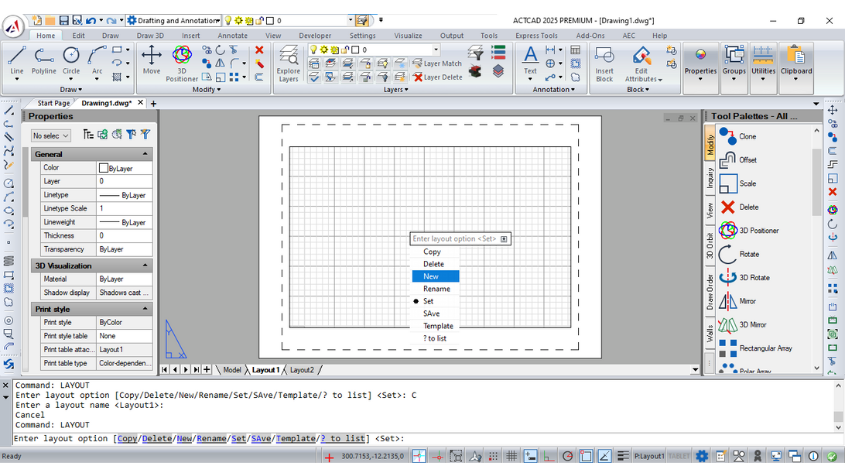845x475 pixels.
Task: Select Rectangular Array in Tool Palettes
Action: [756, 348]
